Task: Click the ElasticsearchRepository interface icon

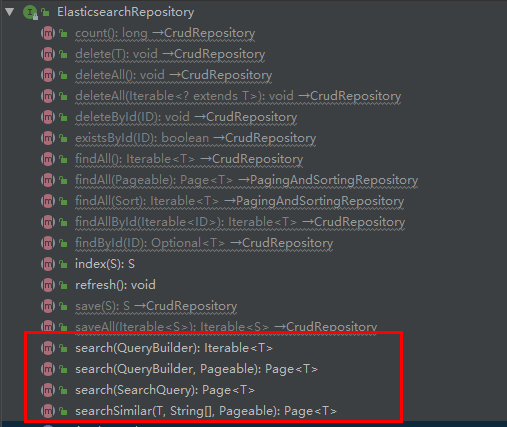Action: click(30, 12)
